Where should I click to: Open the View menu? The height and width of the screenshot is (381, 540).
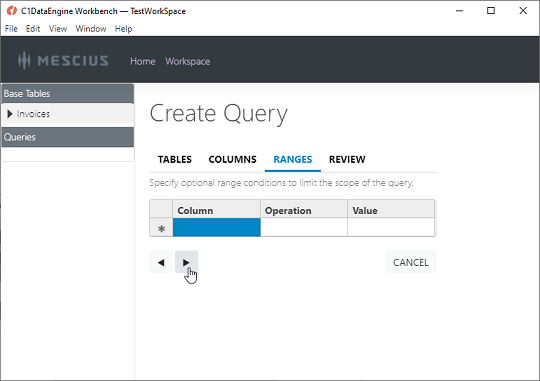58,29
